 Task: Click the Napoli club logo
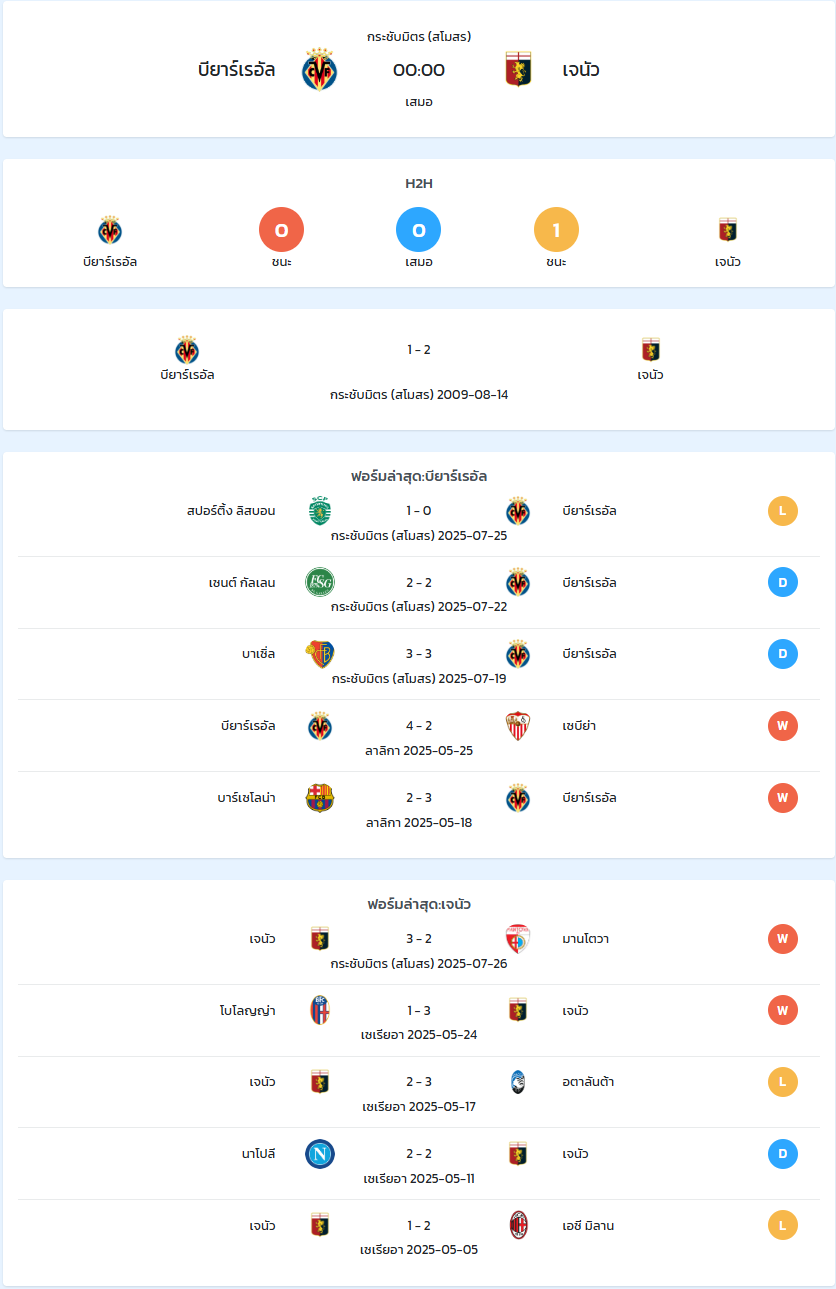coord(320,1154)
